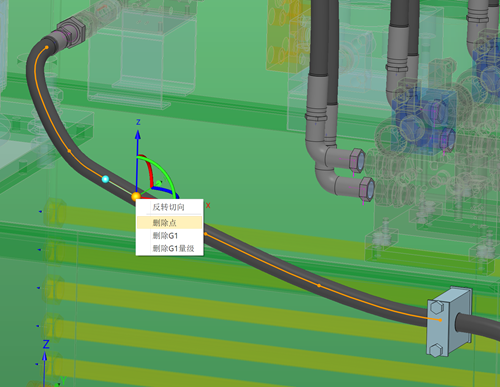Image resolution: width=500 pixels, height=387 pixels.
Task: Select spline endpoint at the gray clamp
Action: (x=440, y=320)
